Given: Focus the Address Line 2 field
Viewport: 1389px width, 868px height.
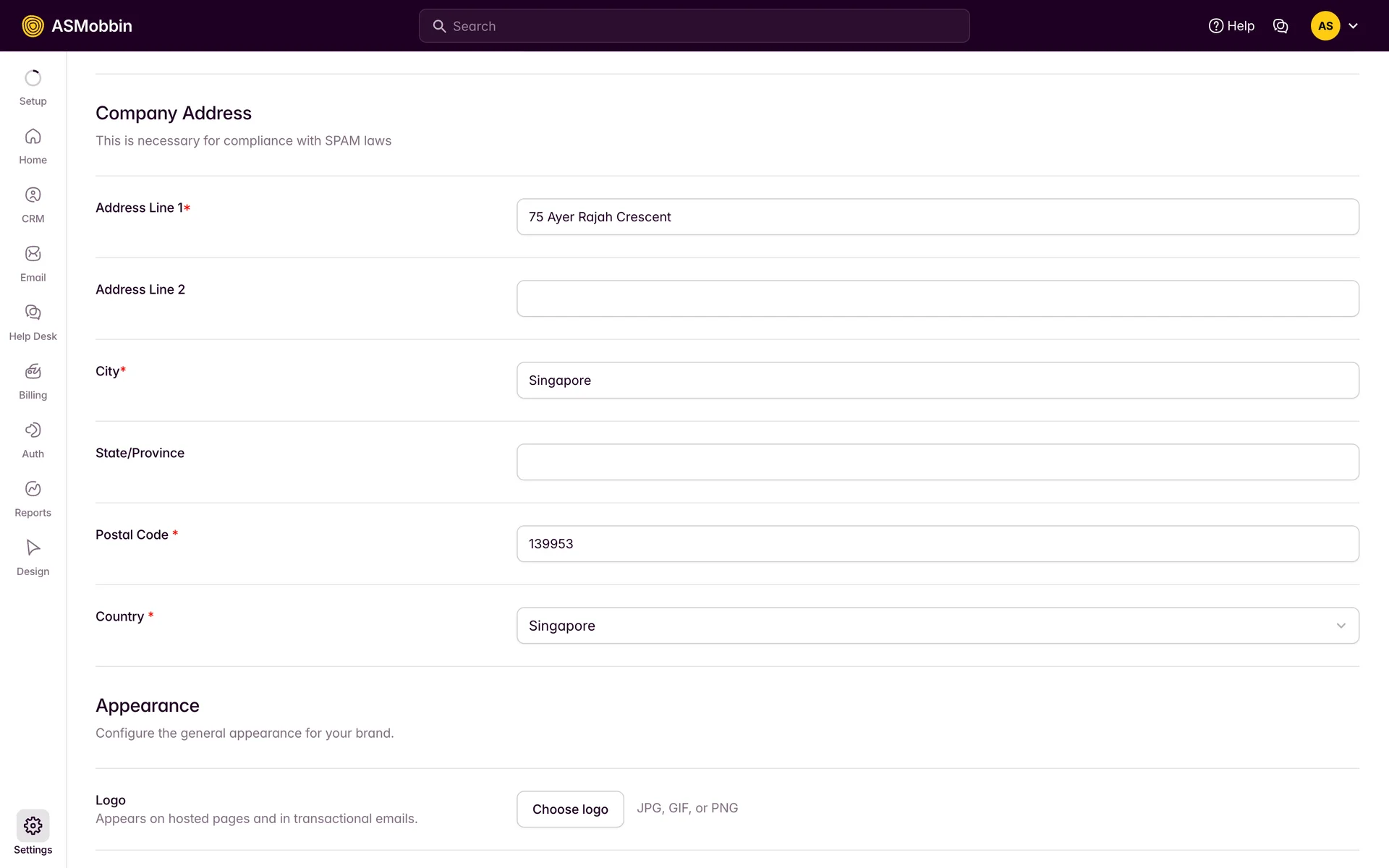Looking at the screenshot, I should [938, 299].
